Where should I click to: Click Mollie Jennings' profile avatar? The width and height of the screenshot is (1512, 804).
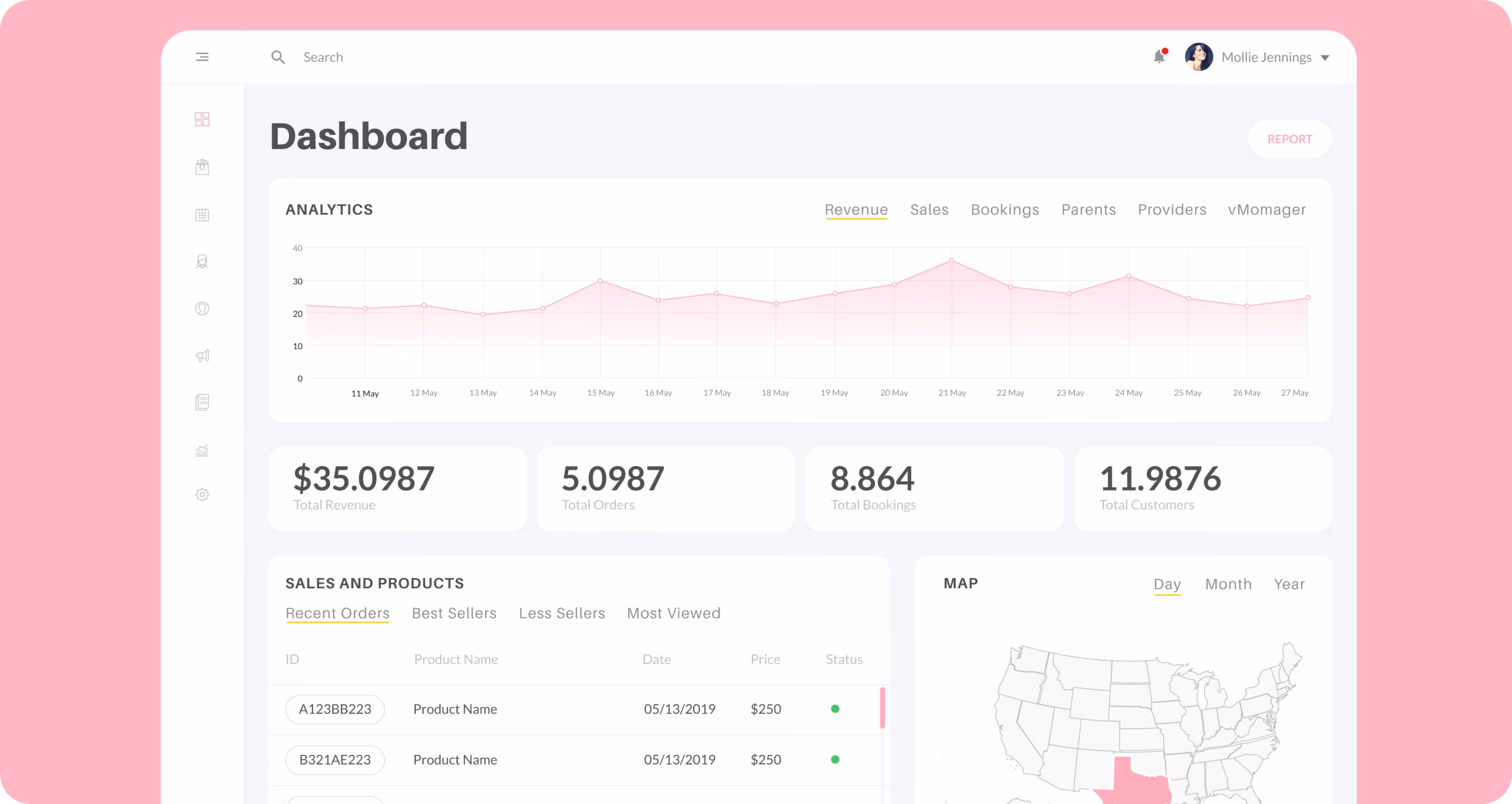(x=1198, y=57)
